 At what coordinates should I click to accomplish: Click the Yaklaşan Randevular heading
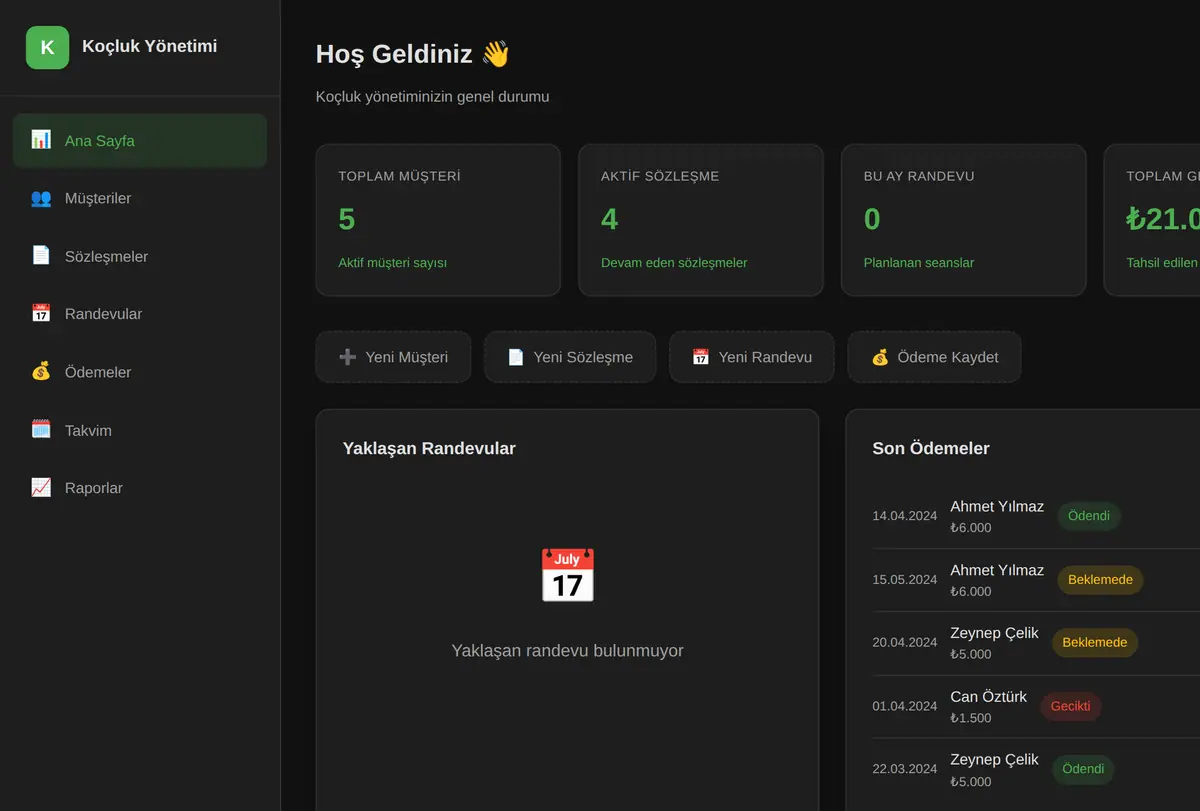[x=429, y=448]
